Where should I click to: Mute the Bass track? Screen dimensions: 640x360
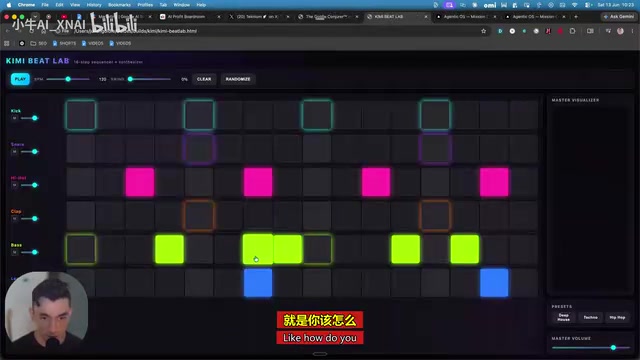[15, 252]
